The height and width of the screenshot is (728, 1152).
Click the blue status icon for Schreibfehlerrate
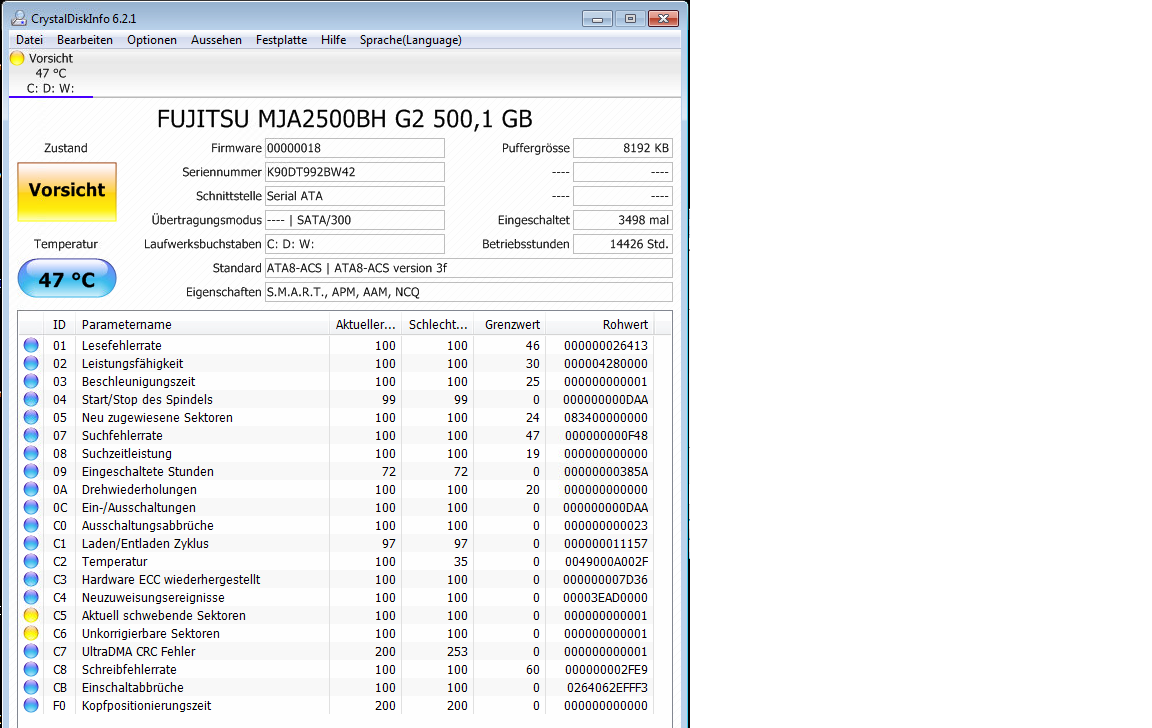click(x=31, y=669)
